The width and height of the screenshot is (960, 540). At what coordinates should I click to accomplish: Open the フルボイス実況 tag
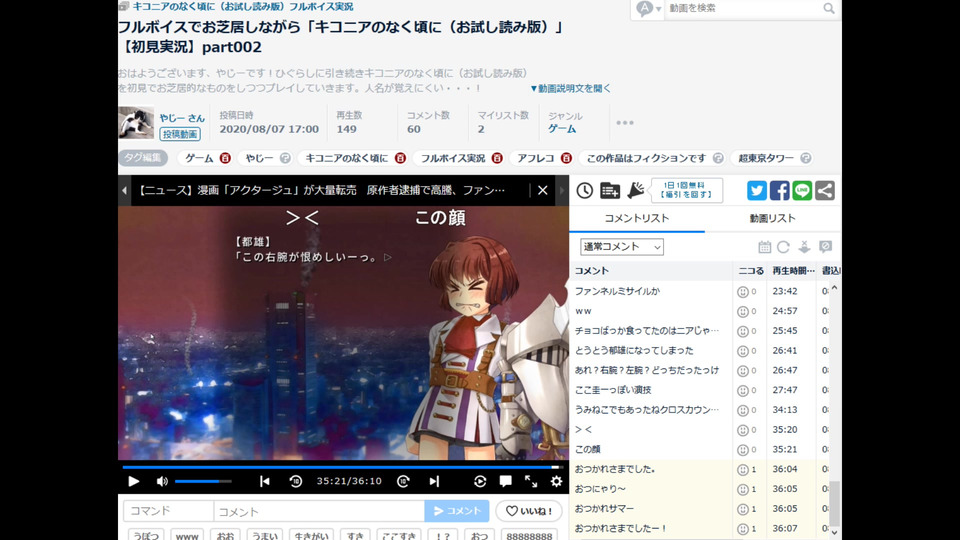click(x=452, y=158)
